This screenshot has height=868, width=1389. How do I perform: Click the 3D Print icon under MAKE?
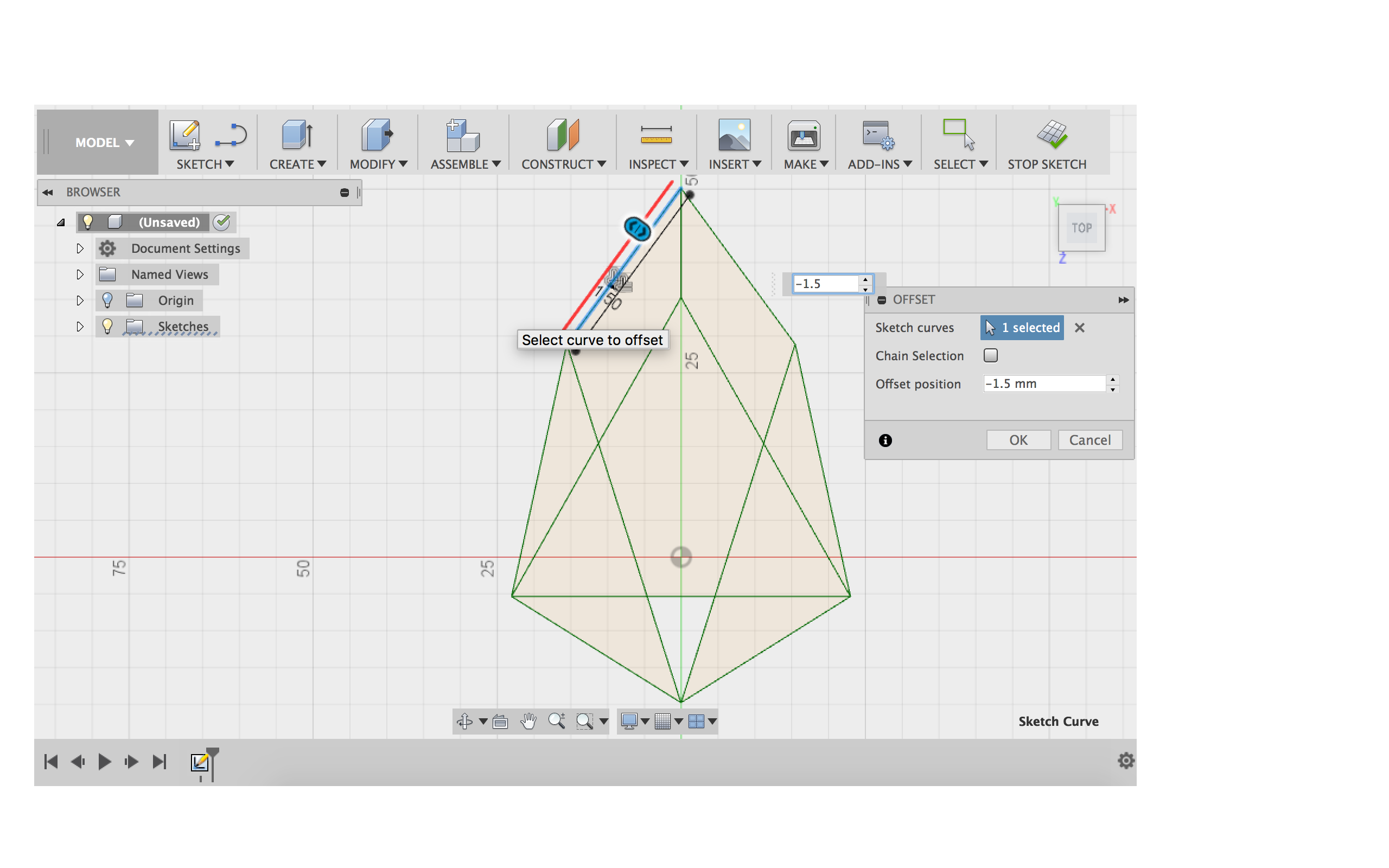(804, 136)
